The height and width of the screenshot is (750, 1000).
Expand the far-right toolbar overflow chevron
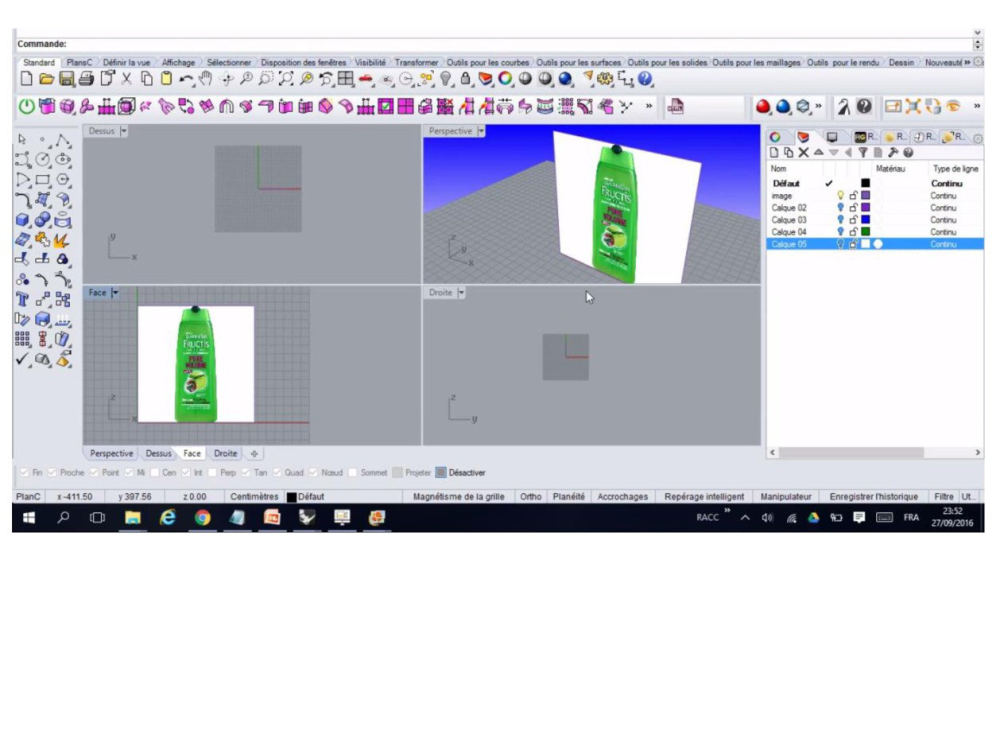(976, 107)
